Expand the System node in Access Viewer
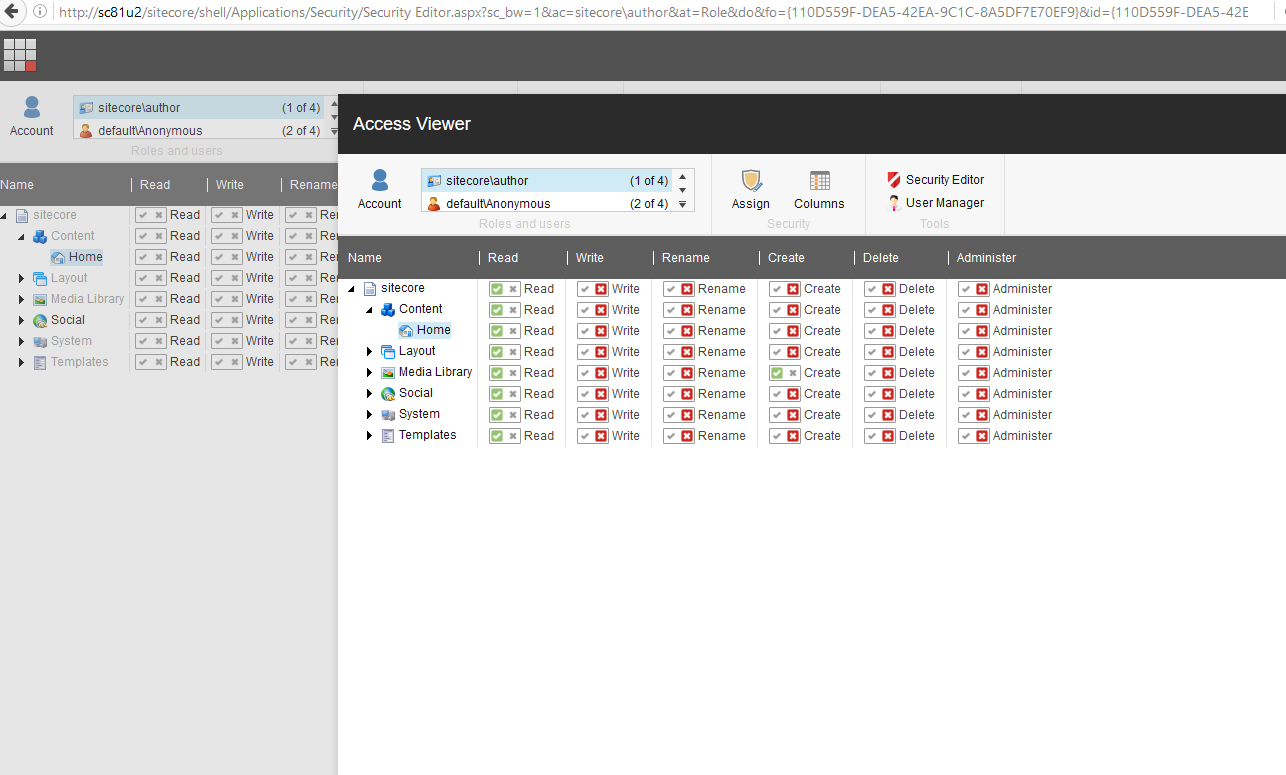This screenshot has width=1286, height=775. pyautogui.click(x=370, y=415)
